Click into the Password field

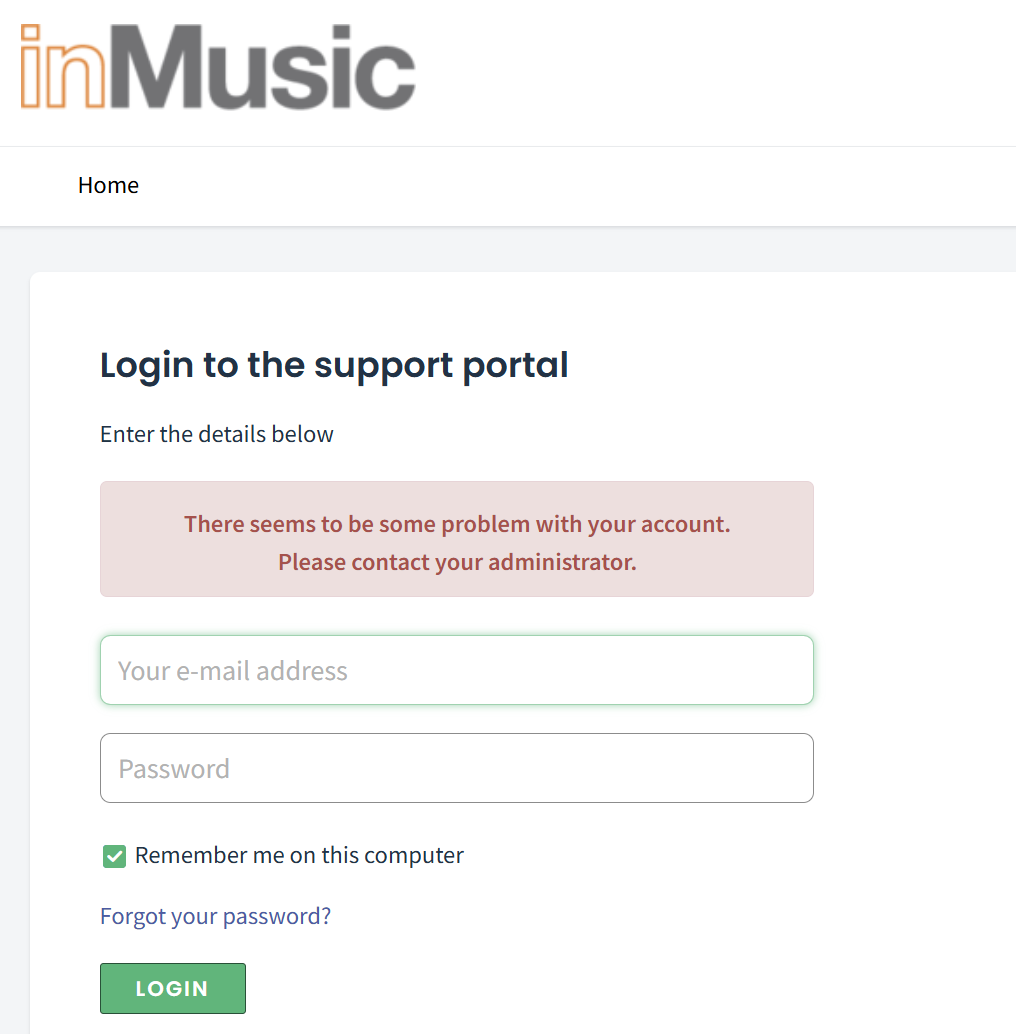click(457, 768)
